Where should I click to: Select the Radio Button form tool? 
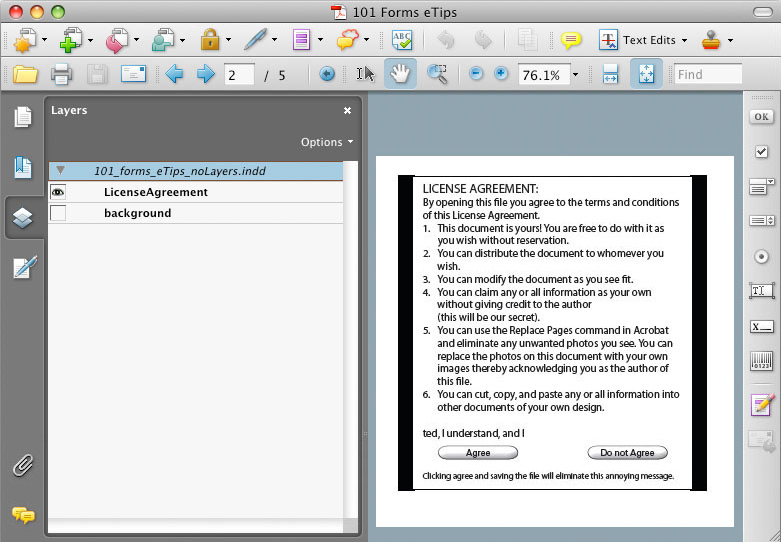click(x=761, y=256)
